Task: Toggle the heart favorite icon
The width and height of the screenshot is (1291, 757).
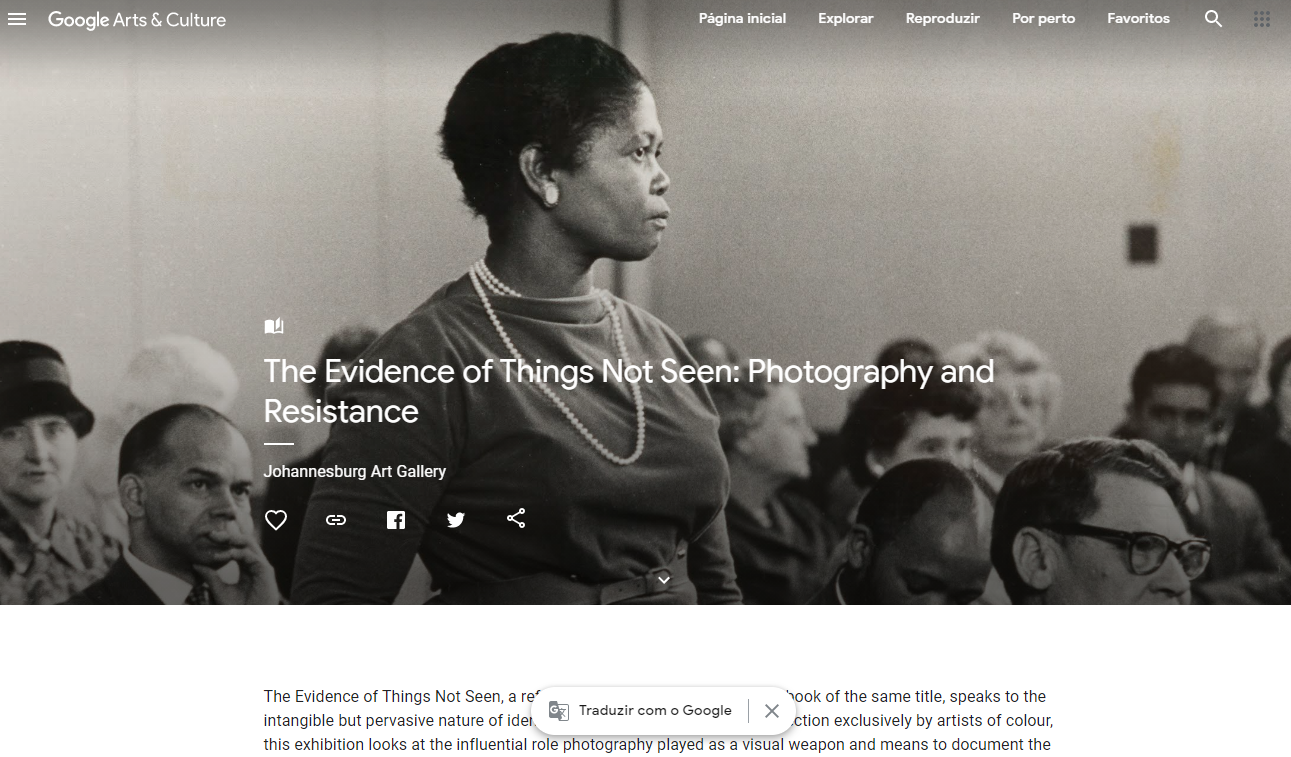Action: (x=276, y=520)
